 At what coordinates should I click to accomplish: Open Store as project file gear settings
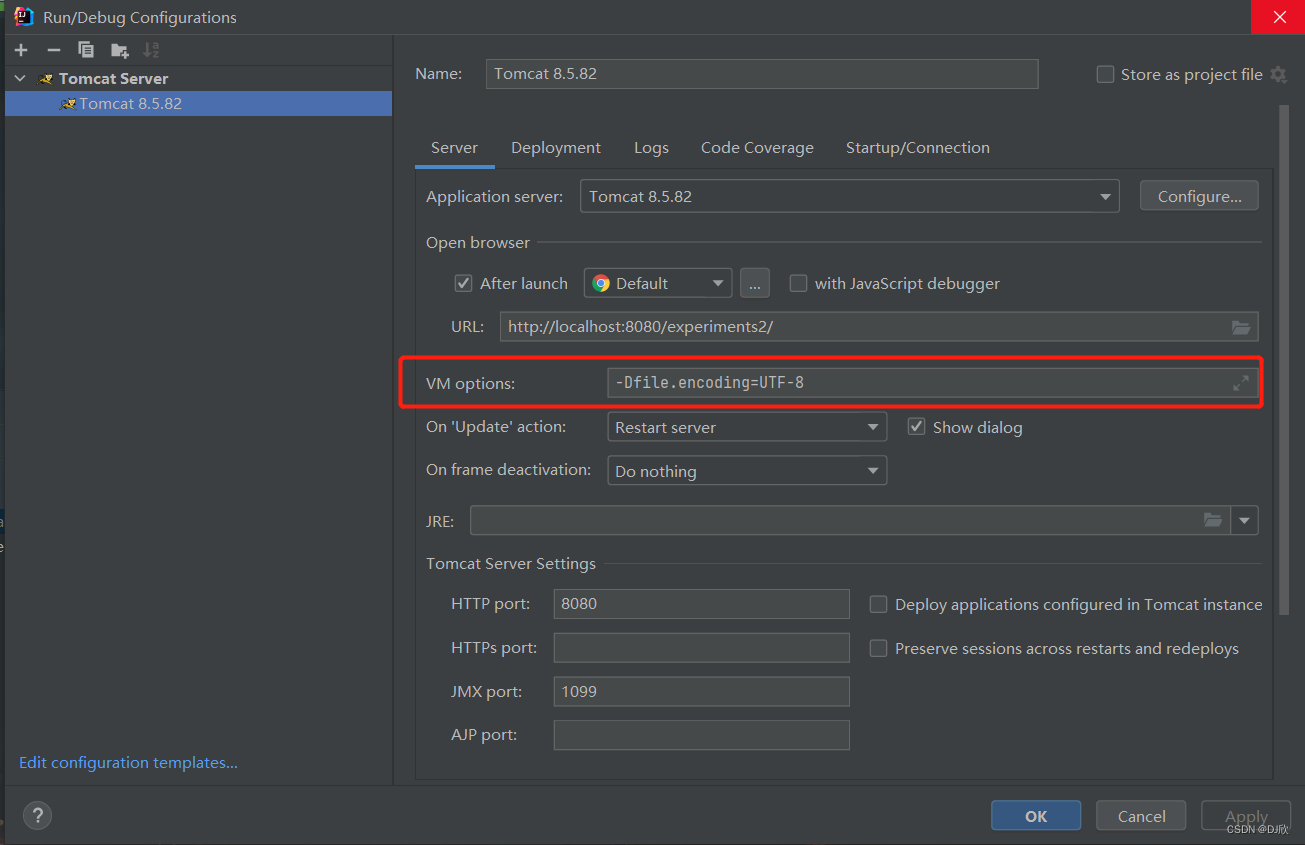point(1278,74)
